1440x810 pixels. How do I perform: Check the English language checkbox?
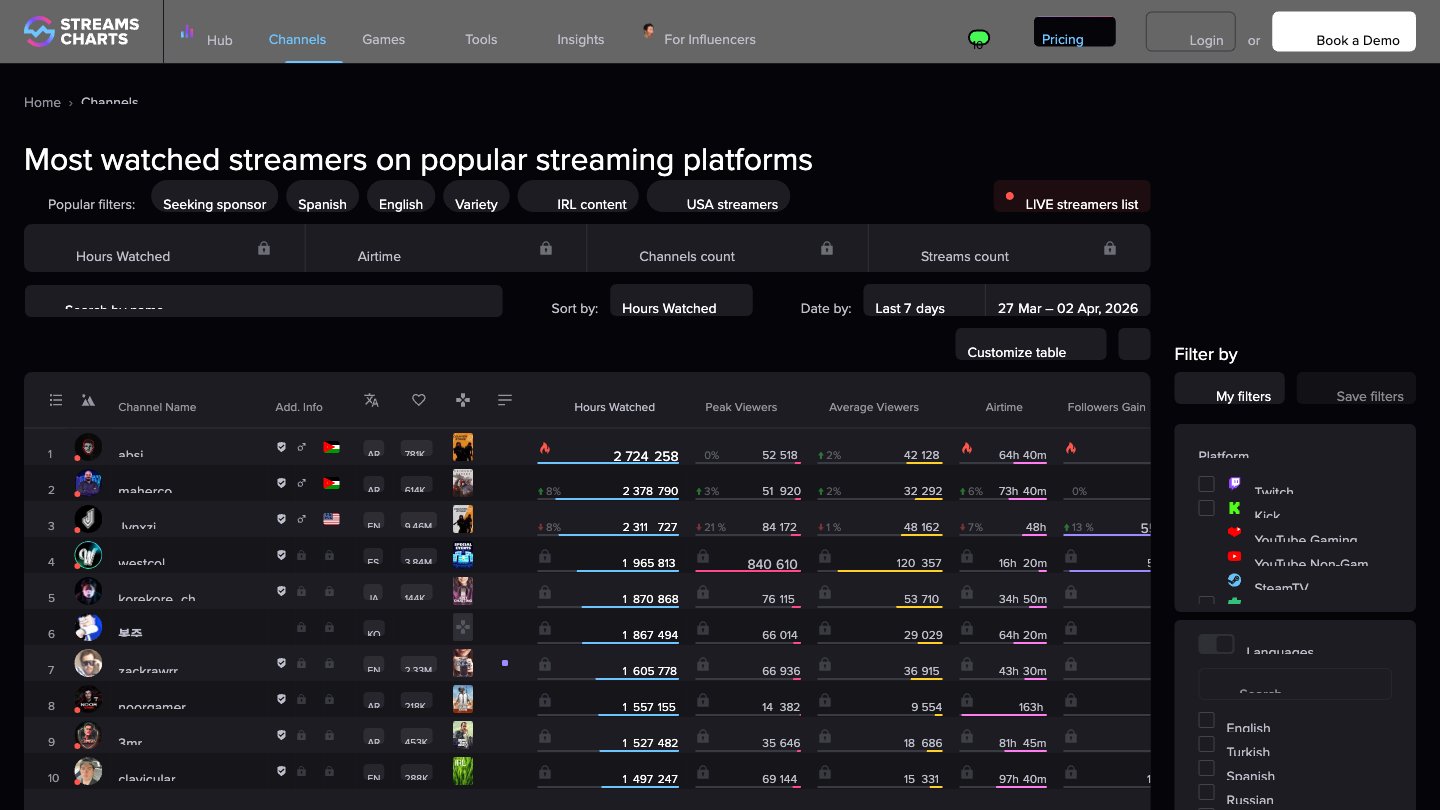1207,720
